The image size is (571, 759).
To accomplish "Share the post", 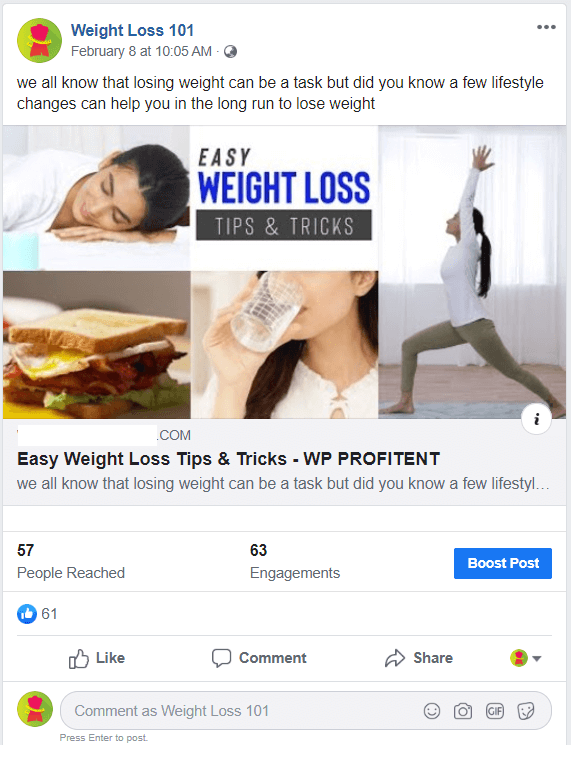I will 419,658.
